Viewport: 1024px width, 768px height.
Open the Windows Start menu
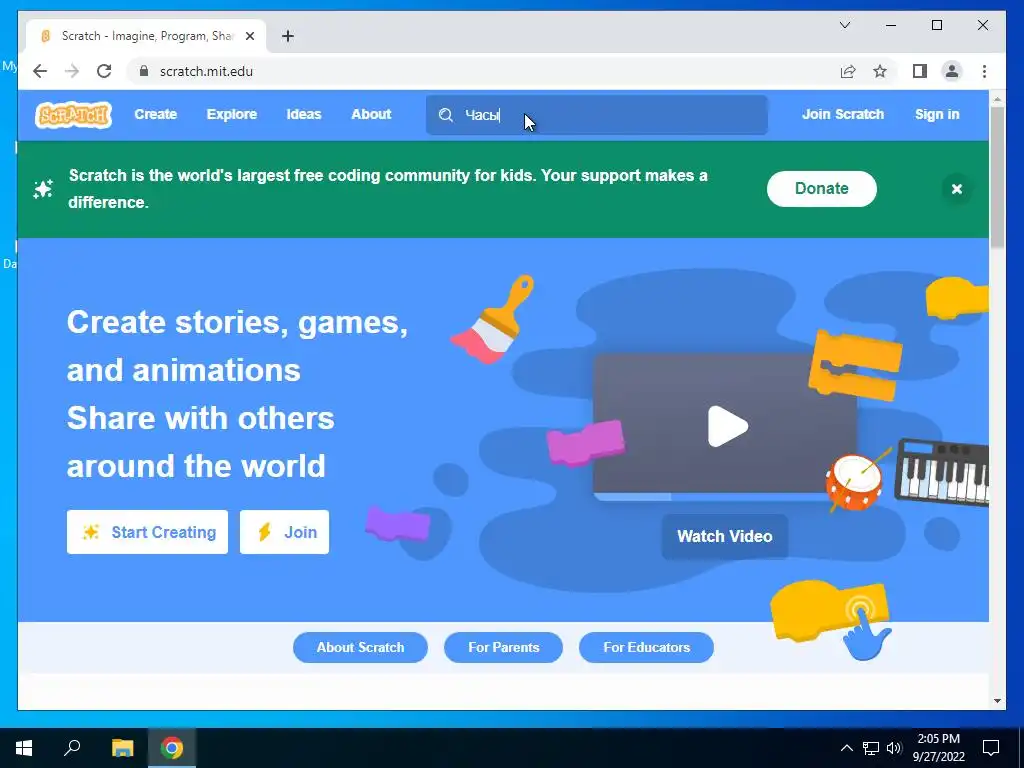pyautogui.click(x=24, y=748)
